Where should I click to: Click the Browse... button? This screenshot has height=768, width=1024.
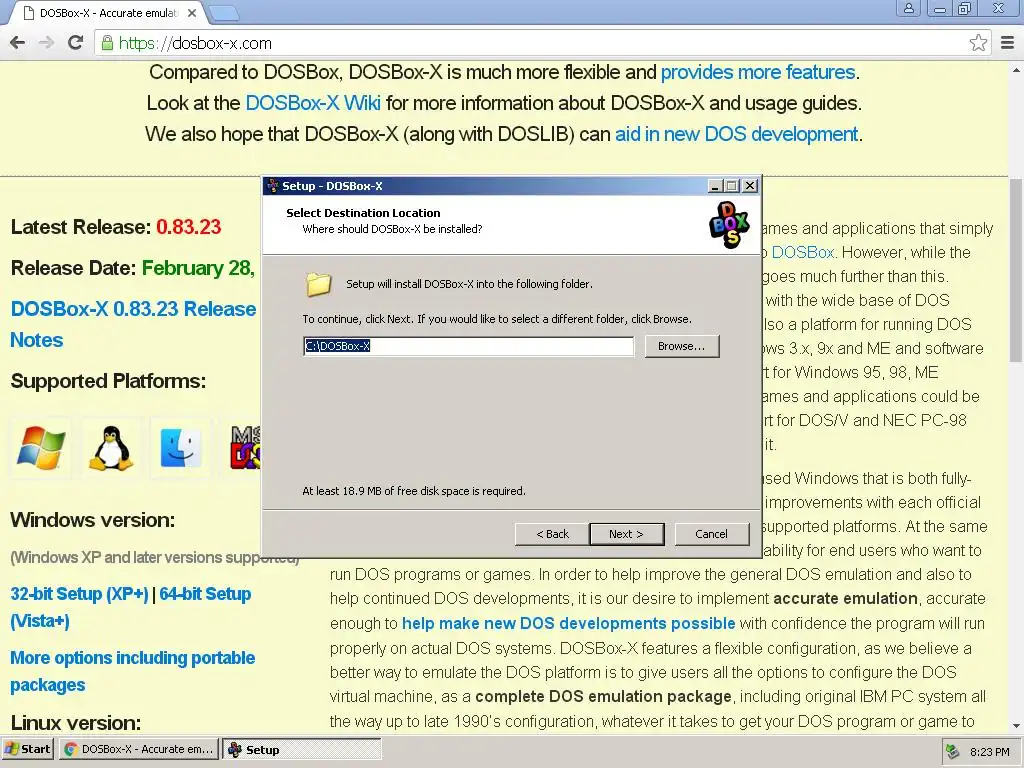(682, 346)
